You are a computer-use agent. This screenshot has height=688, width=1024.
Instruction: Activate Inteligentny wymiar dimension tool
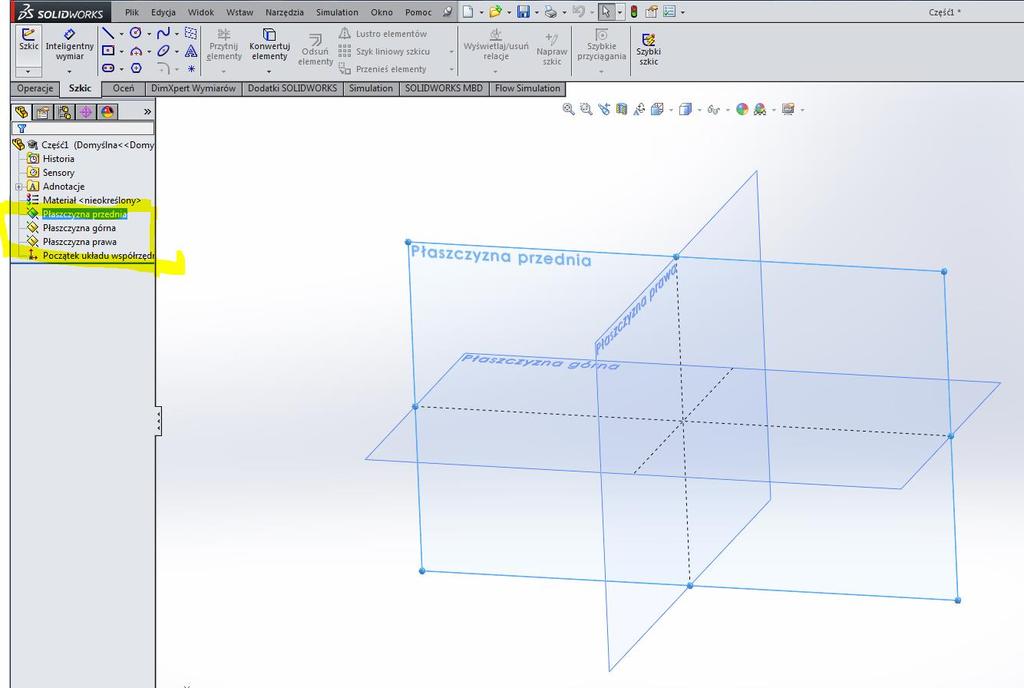point(69,44)
